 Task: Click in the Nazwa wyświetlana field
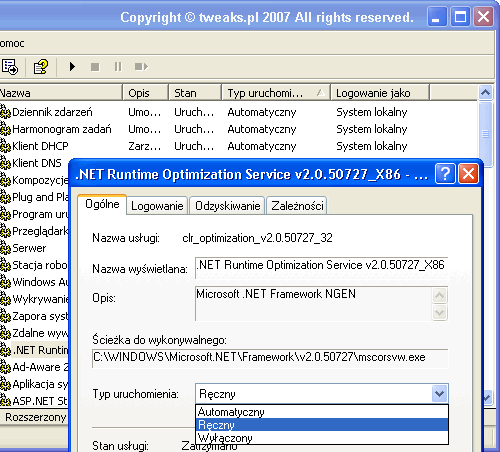pyautogui.click(x=322, y=267)
